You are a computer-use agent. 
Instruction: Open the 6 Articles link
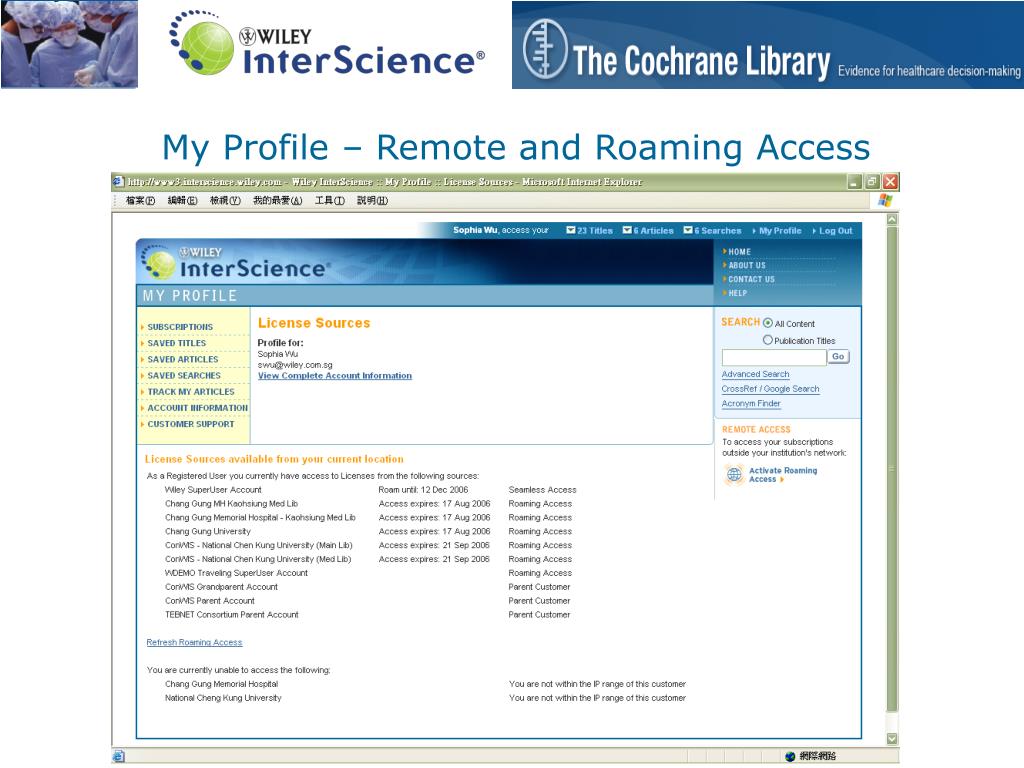[x=653, y=231]
